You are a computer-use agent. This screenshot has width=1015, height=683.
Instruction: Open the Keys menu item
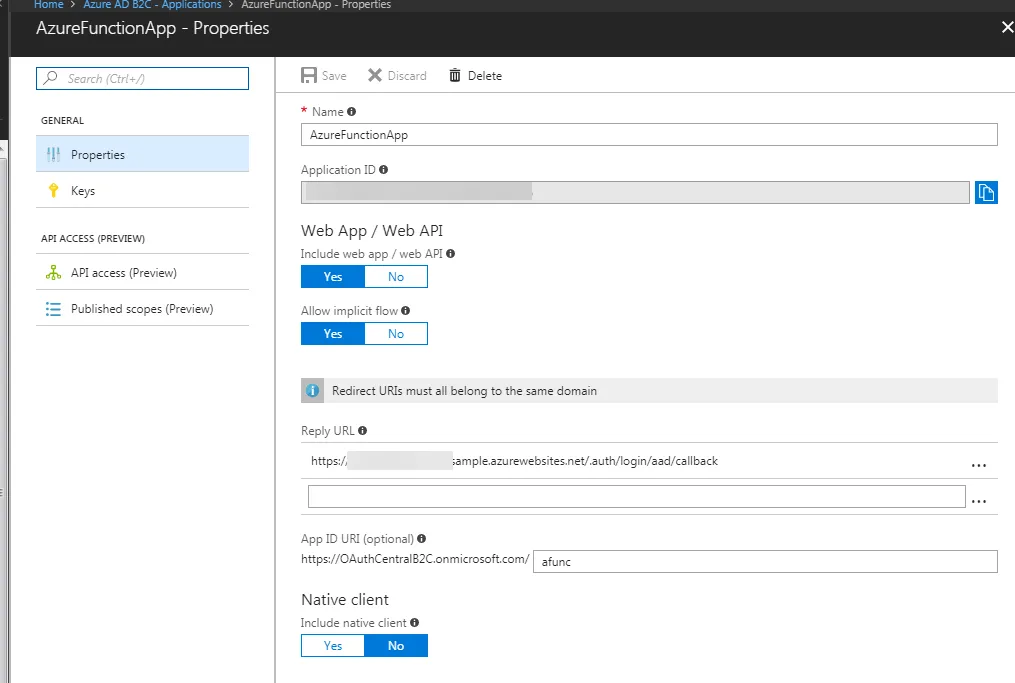[83, 191]
